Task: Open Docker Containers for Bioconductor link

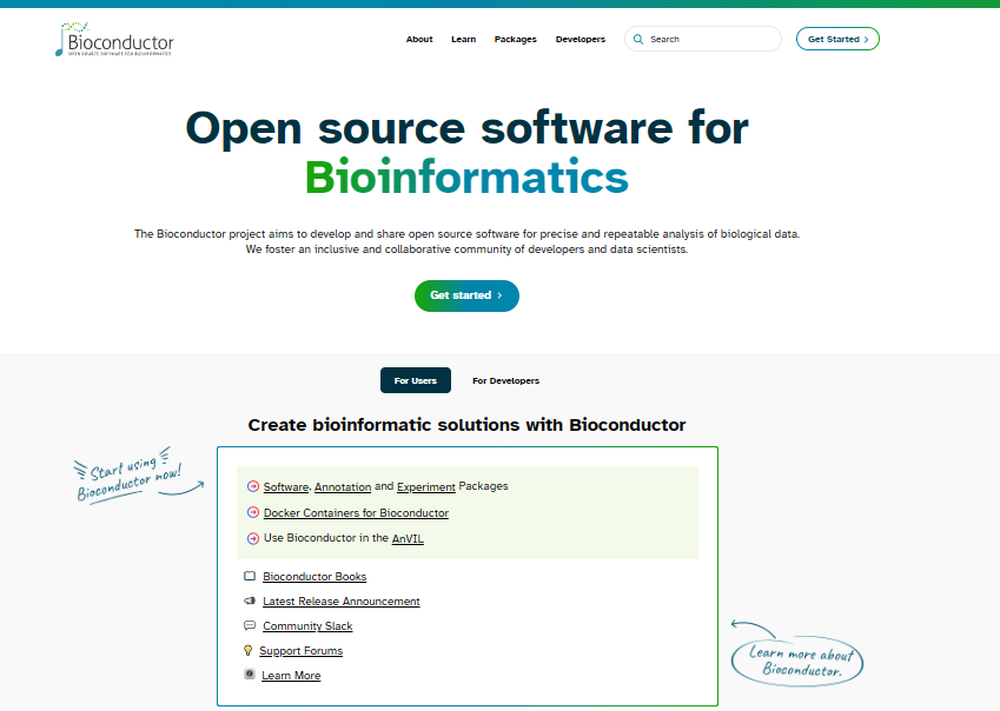Action: [x=356, y=513]
